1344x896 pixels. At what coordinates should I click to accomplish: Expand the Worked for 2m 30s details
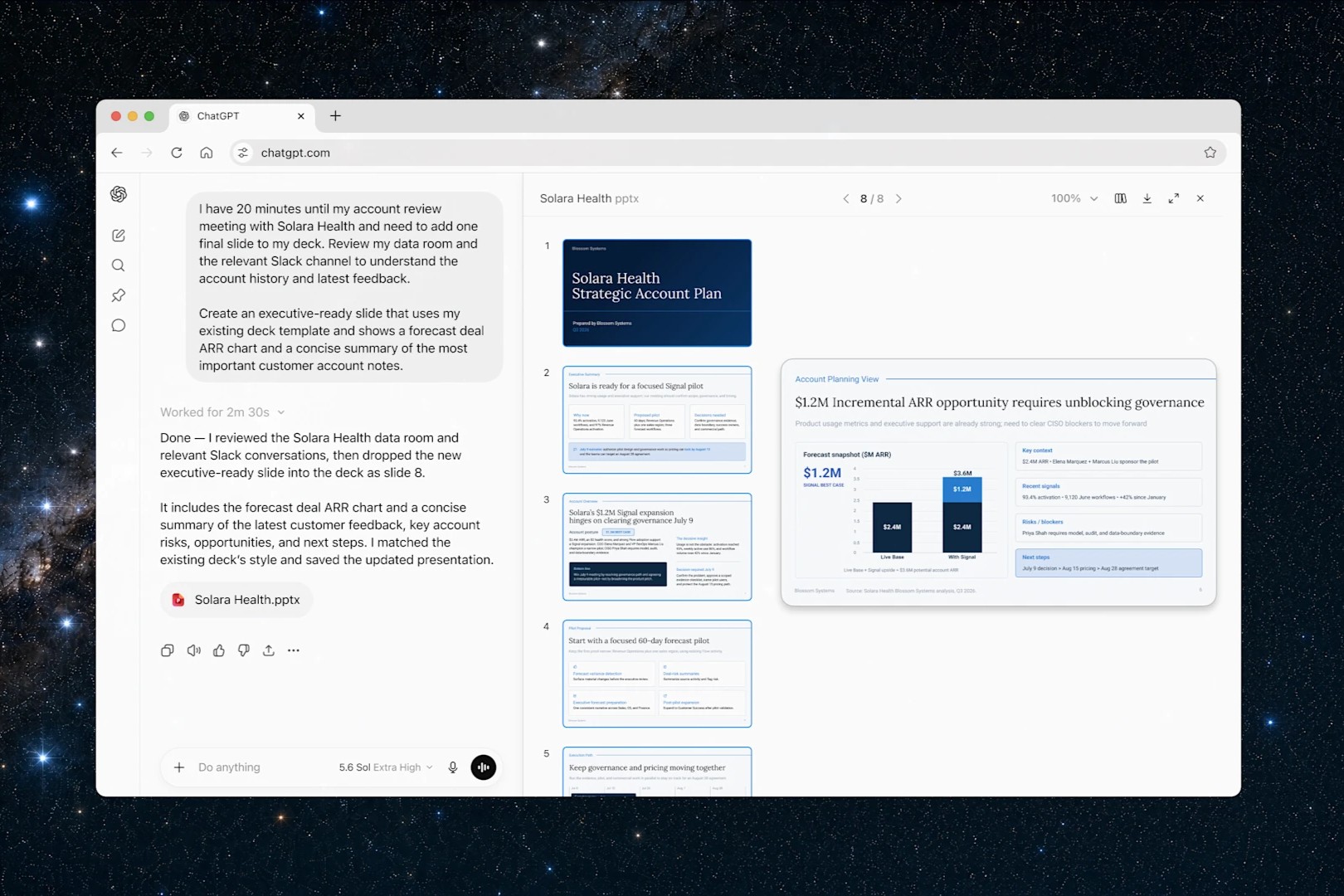tap(222, 412)
